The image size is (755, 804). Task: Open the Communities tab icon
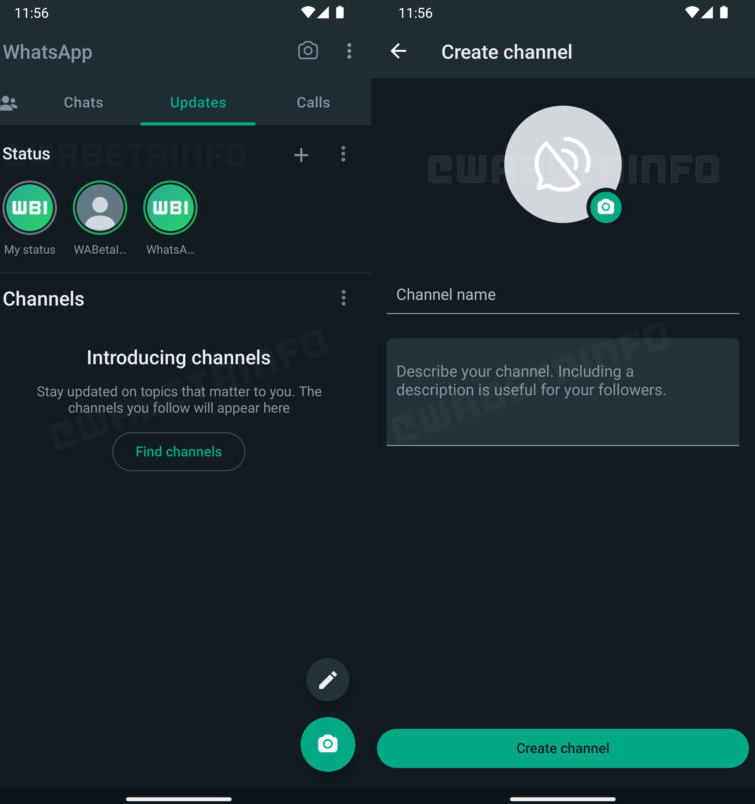tap(10, 102)
